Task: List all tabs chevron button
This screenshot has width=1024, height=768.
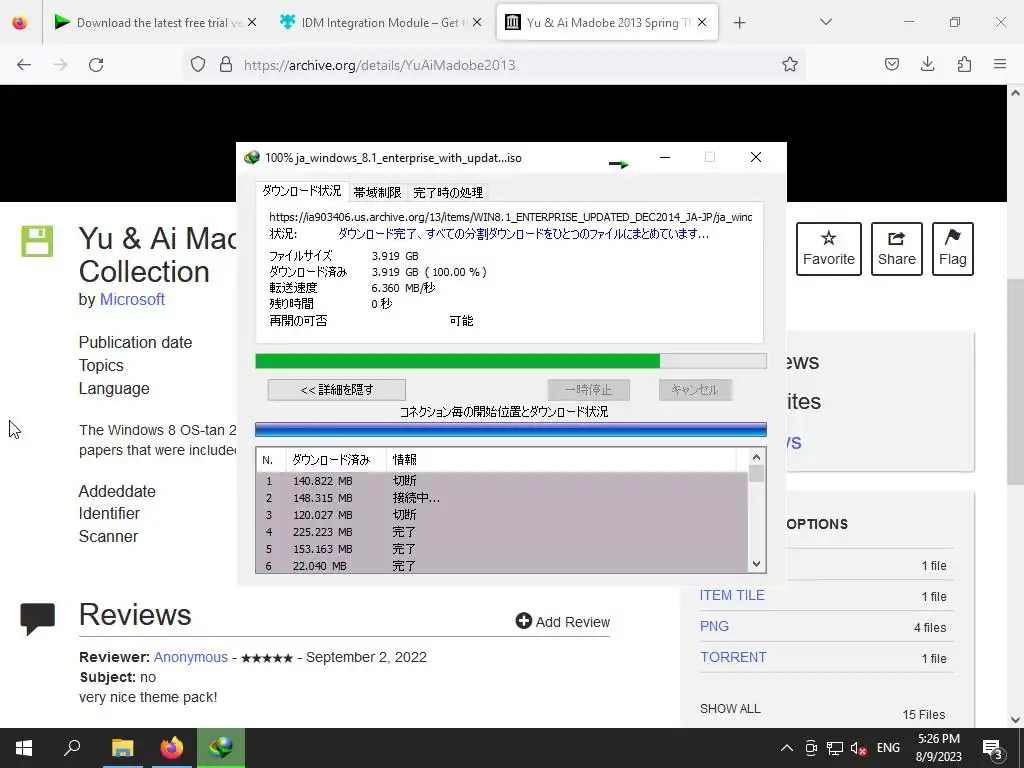Action: pos(826,22)
